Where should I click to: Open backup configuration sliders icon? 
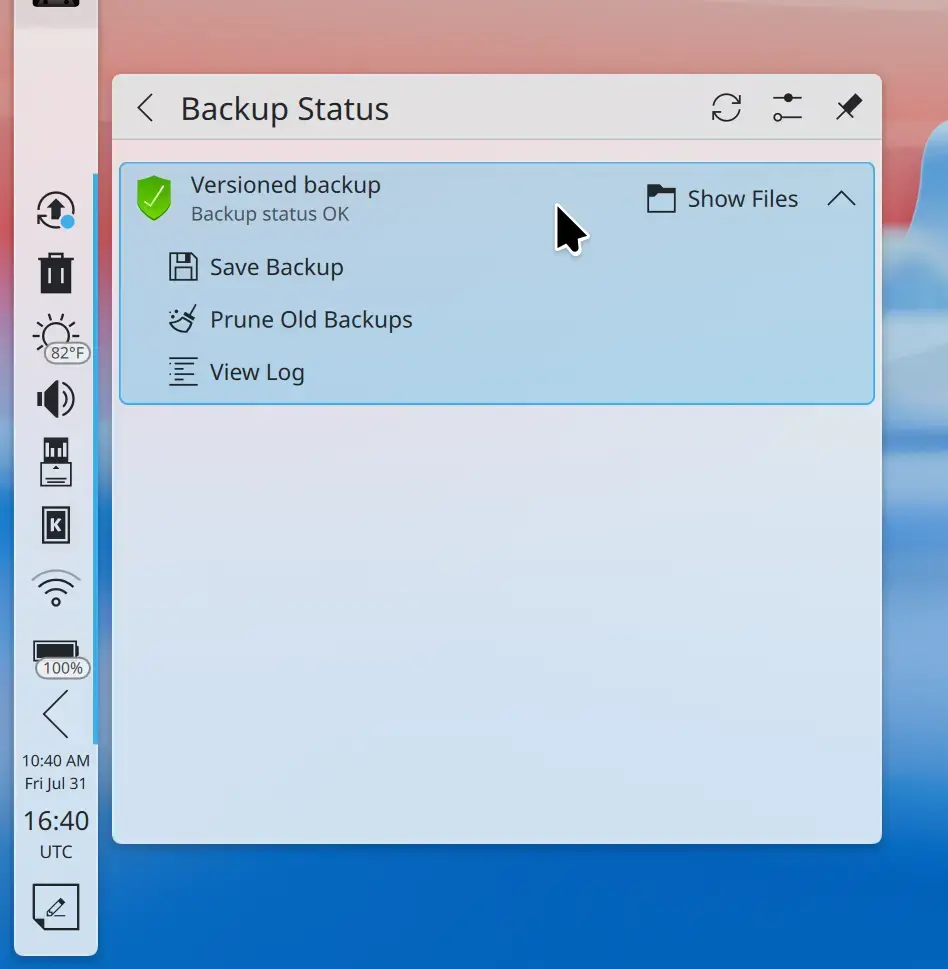787,108
